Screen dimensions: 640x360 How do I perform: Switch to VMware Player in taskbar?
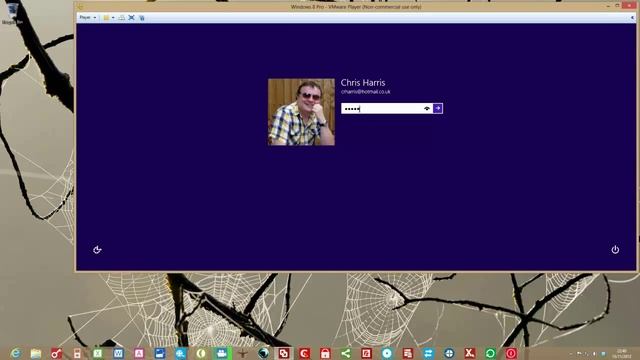284,353
